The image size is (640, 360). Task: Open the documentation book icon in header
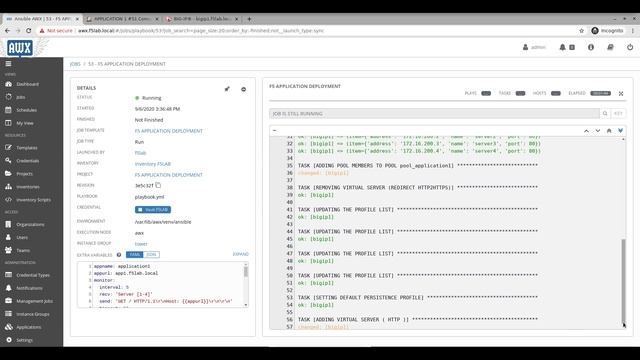pos(610,47)
